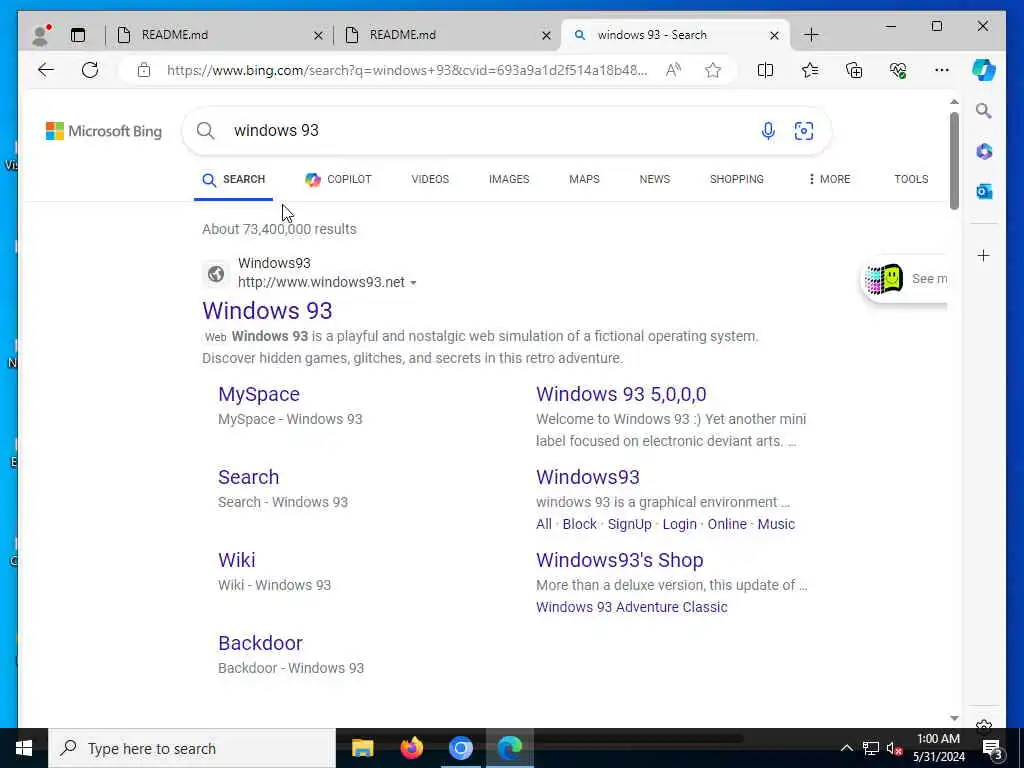Screen dimensions: 1024x768
Task: Open the Login link
Action: click(679, 524)
